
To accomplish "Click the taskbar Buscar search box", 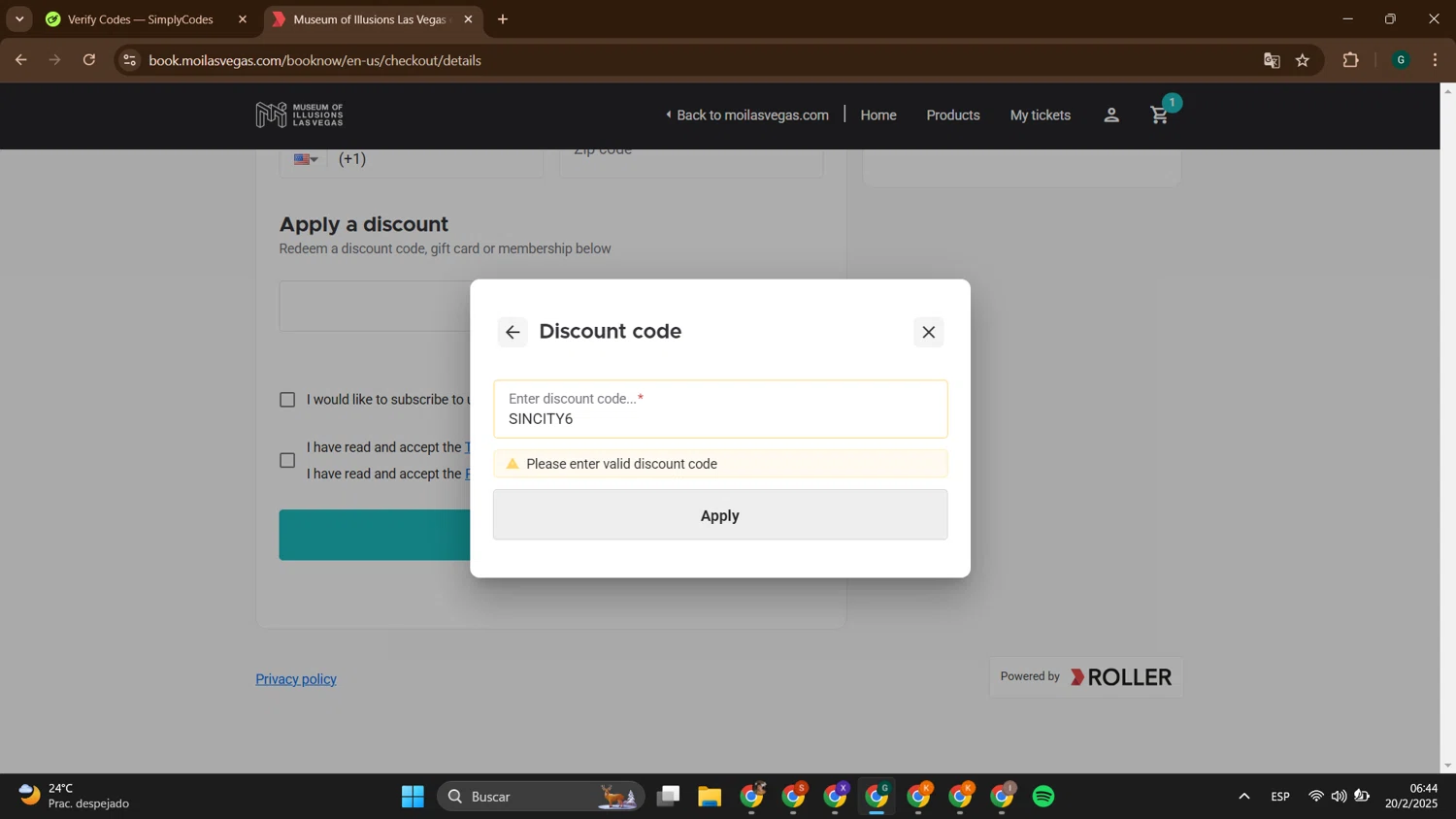I will (x=541, y=797).
